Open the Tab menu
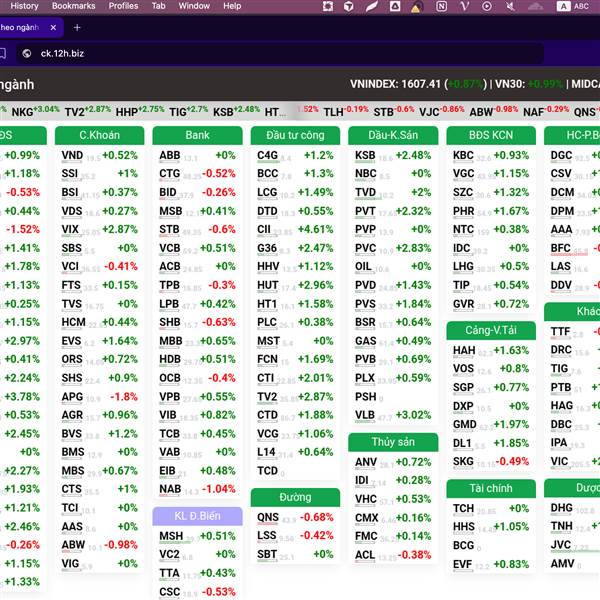Image resolution: width=600 pixels, height=600 pixels. (158, 6)
